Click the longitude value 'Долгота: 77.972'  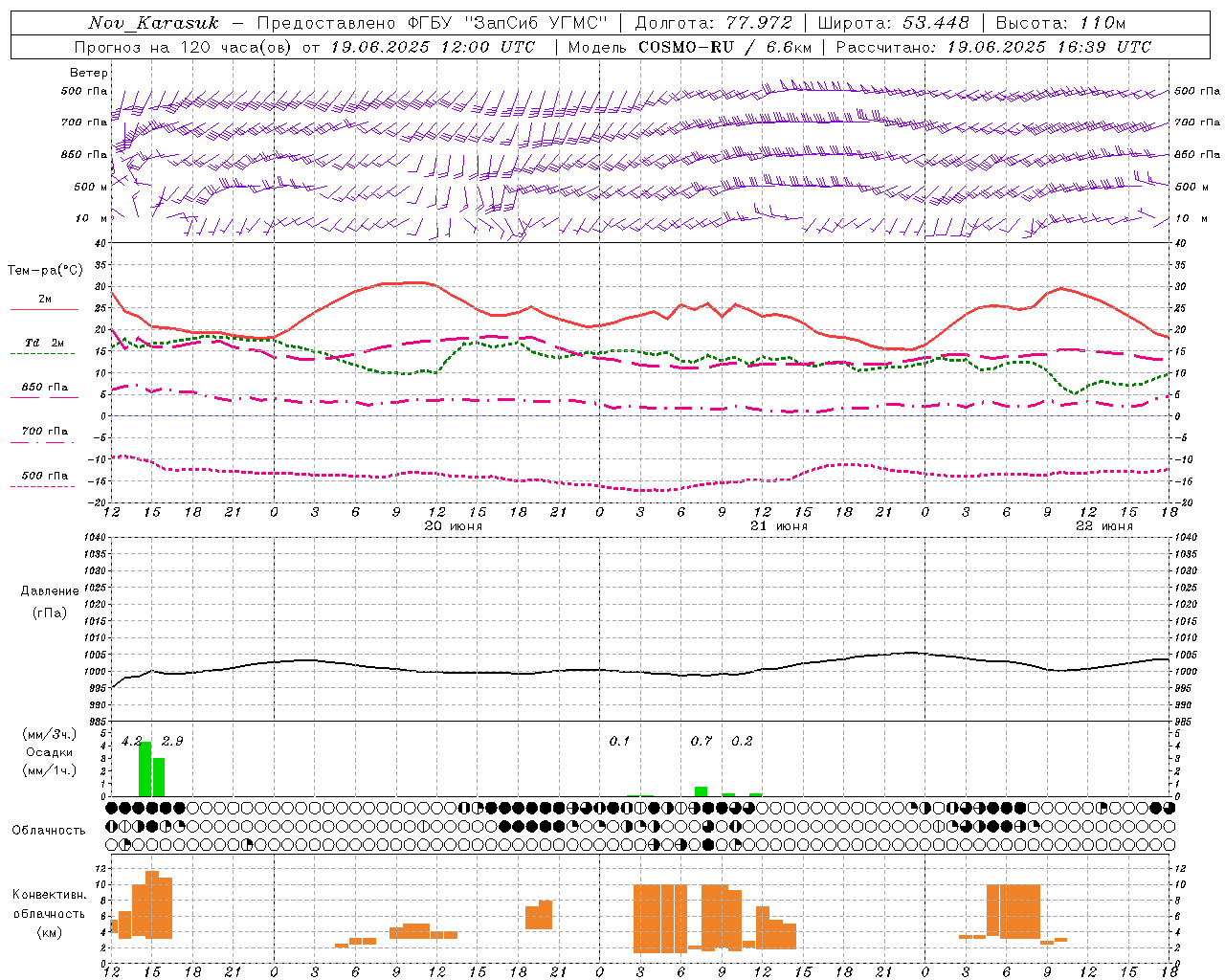tap(714, 23)
